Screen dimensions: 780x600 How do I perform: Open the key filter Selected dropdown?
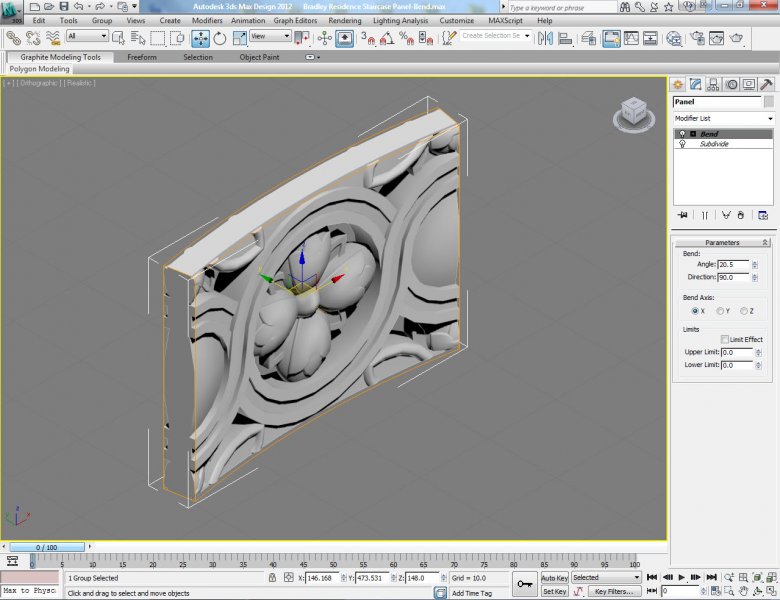pyautogui.click(x=606, y=578)
